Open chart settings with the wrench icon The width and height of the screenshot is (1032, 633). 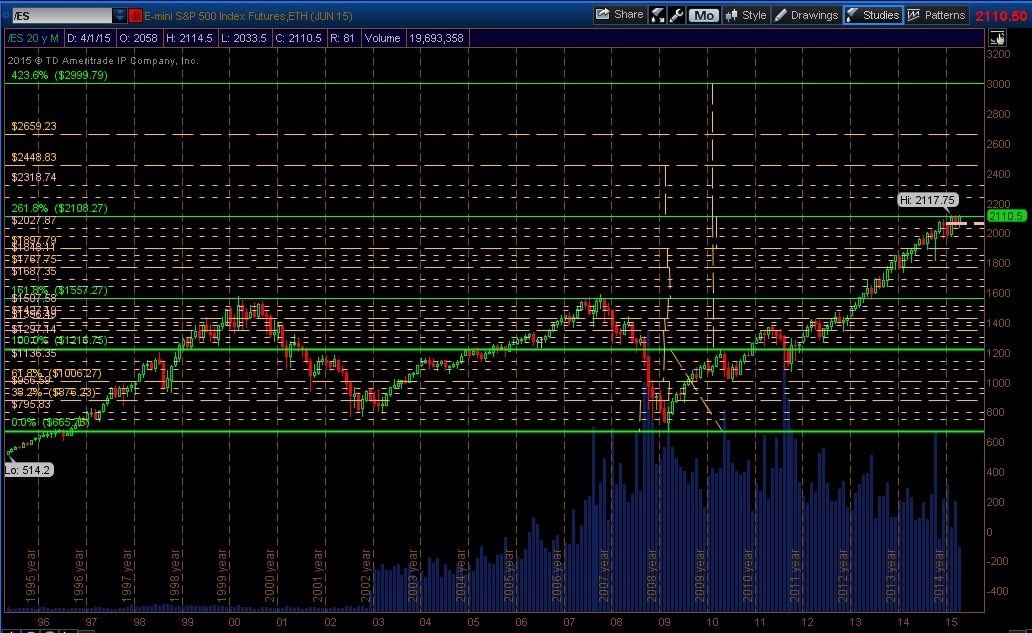click(x=676, y=15)
